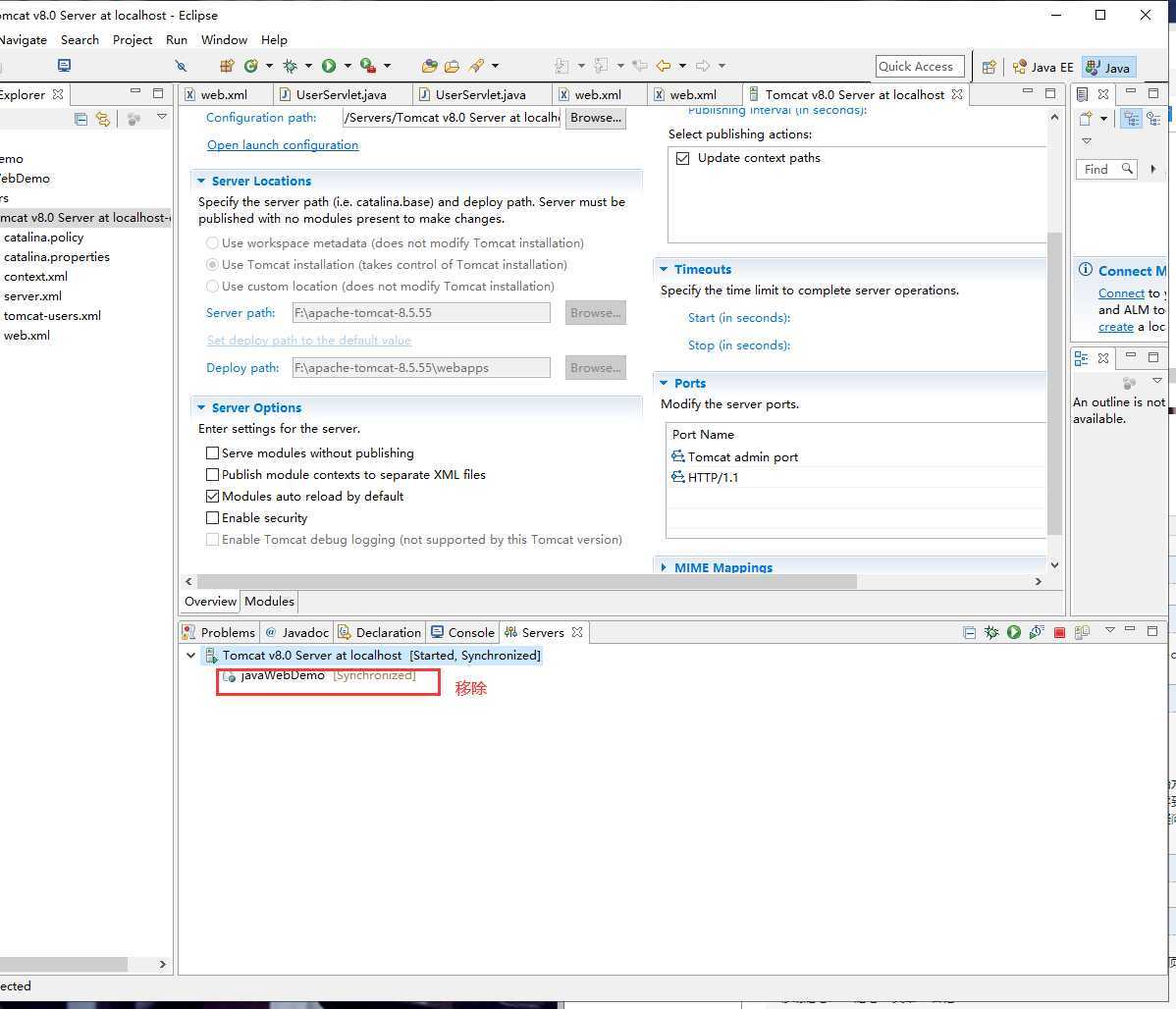Open the Debug dropdown arrow in toolbar
The height and width of the screenshot is (1009, 1176).
pyautogui.click(x=308, y=66)
